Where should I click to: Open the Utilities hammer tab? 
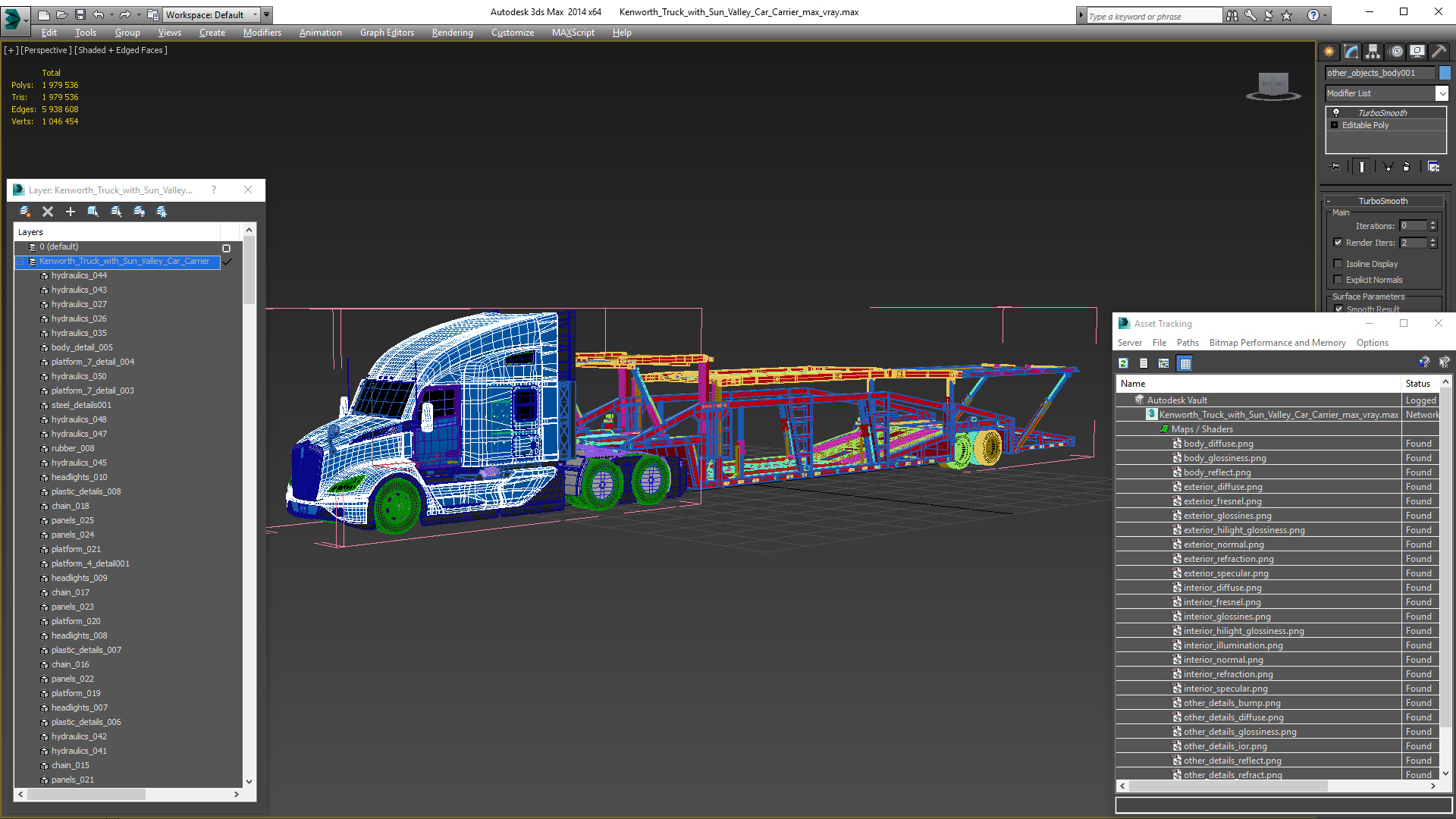[1439, 52]
